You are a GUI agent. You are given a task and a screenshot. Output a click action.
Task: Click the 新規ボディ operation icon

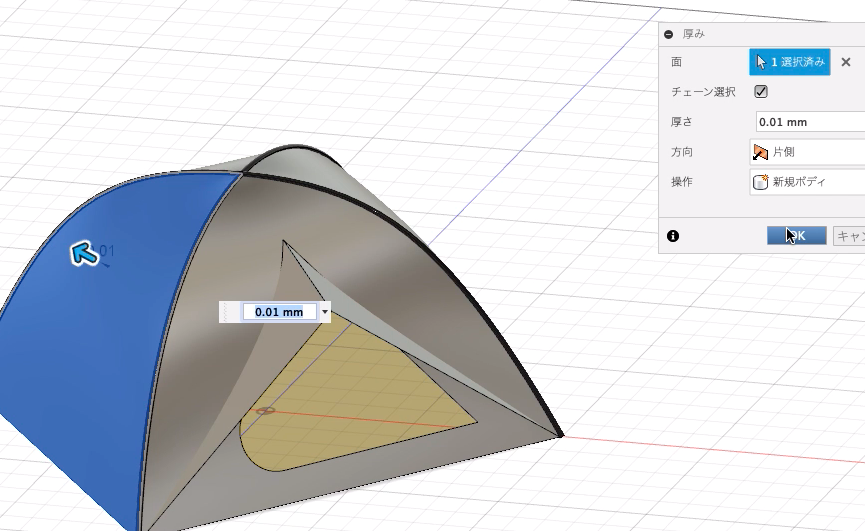[761, 182]
